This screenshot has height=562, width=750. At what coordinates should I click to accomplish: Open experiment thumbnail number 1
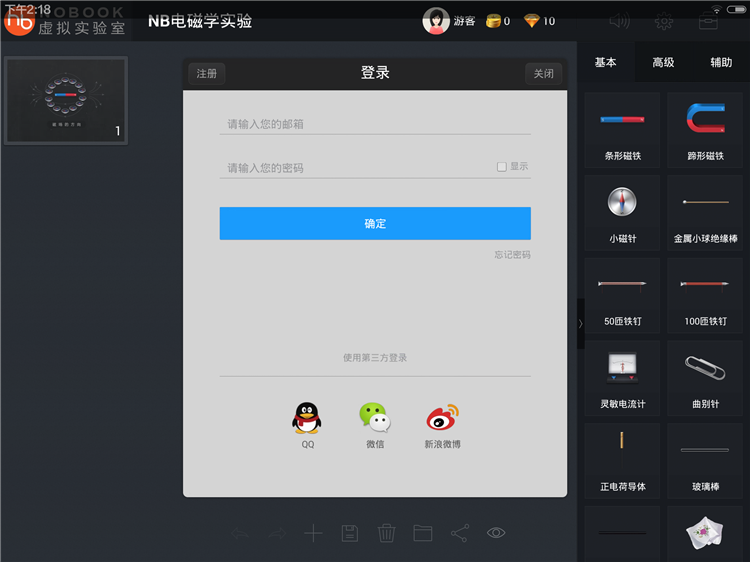pyautogui.click(x=66, y=100)
